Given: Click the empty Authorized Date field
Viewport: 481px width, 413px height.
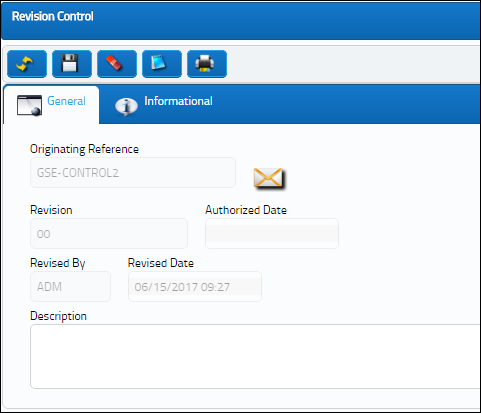Looking at the screenshot, I should click(x=272, y=234).
